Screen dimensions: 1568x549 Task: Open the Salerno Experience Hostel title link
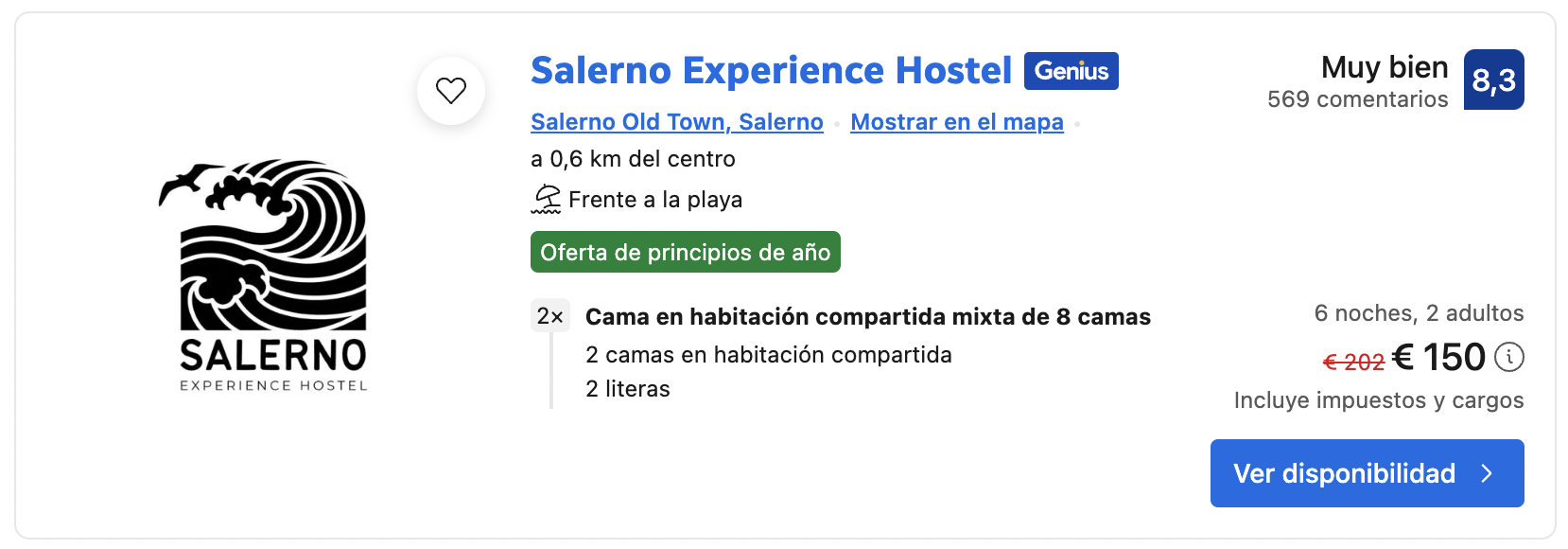(x=771, y=71)
